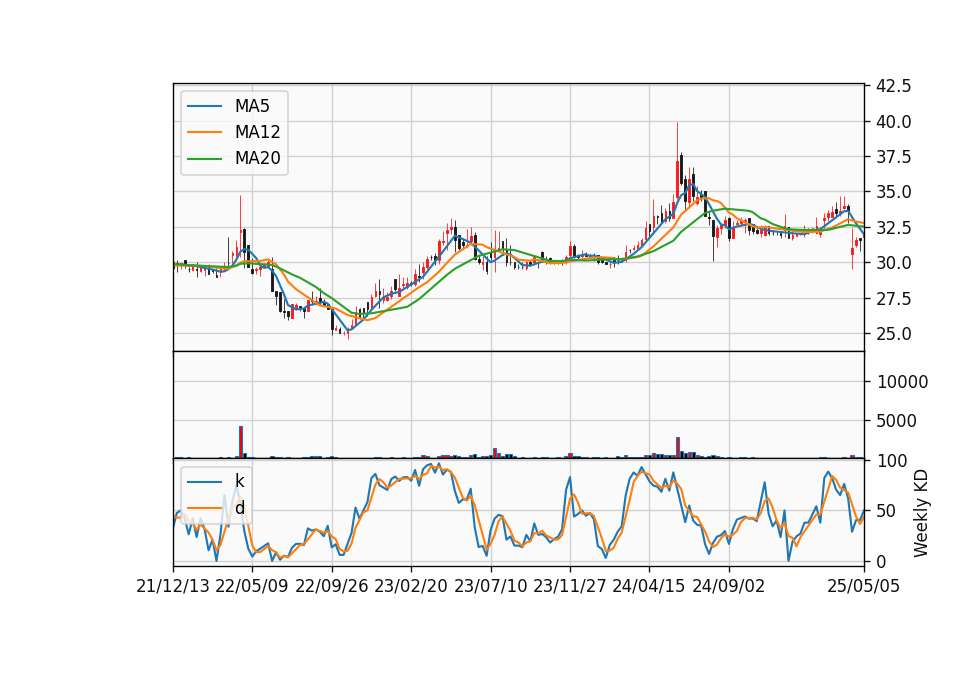Click the 24/04/15 date label
Image resolution: width=960 pixels, height=690 pixels.
click(649, 587)
